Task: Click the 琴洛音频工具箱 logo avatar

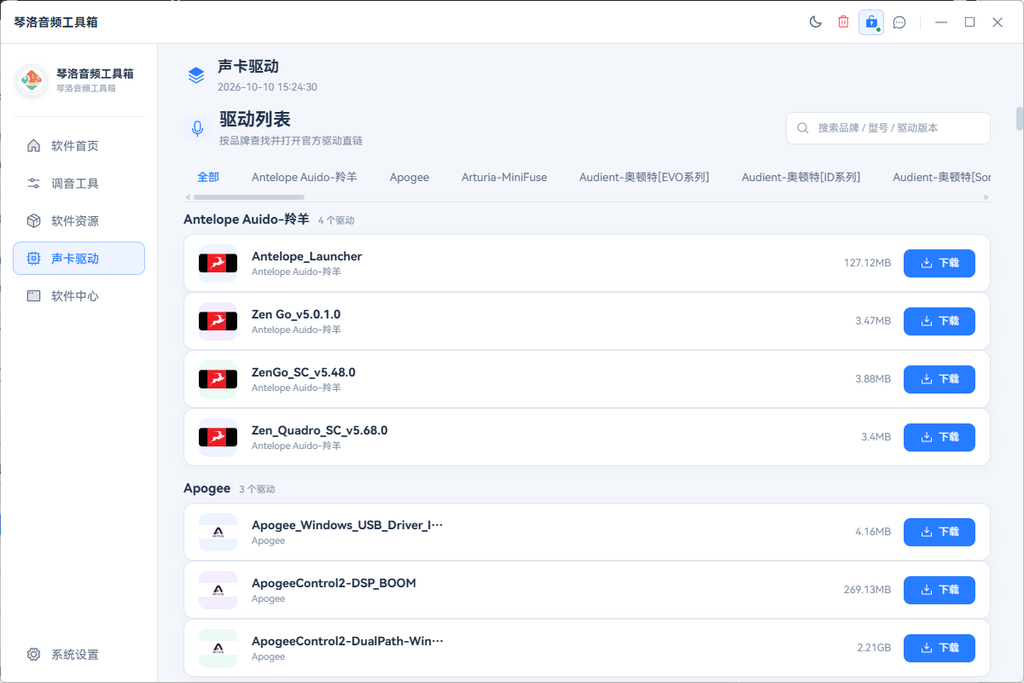Action: [31, 80]
